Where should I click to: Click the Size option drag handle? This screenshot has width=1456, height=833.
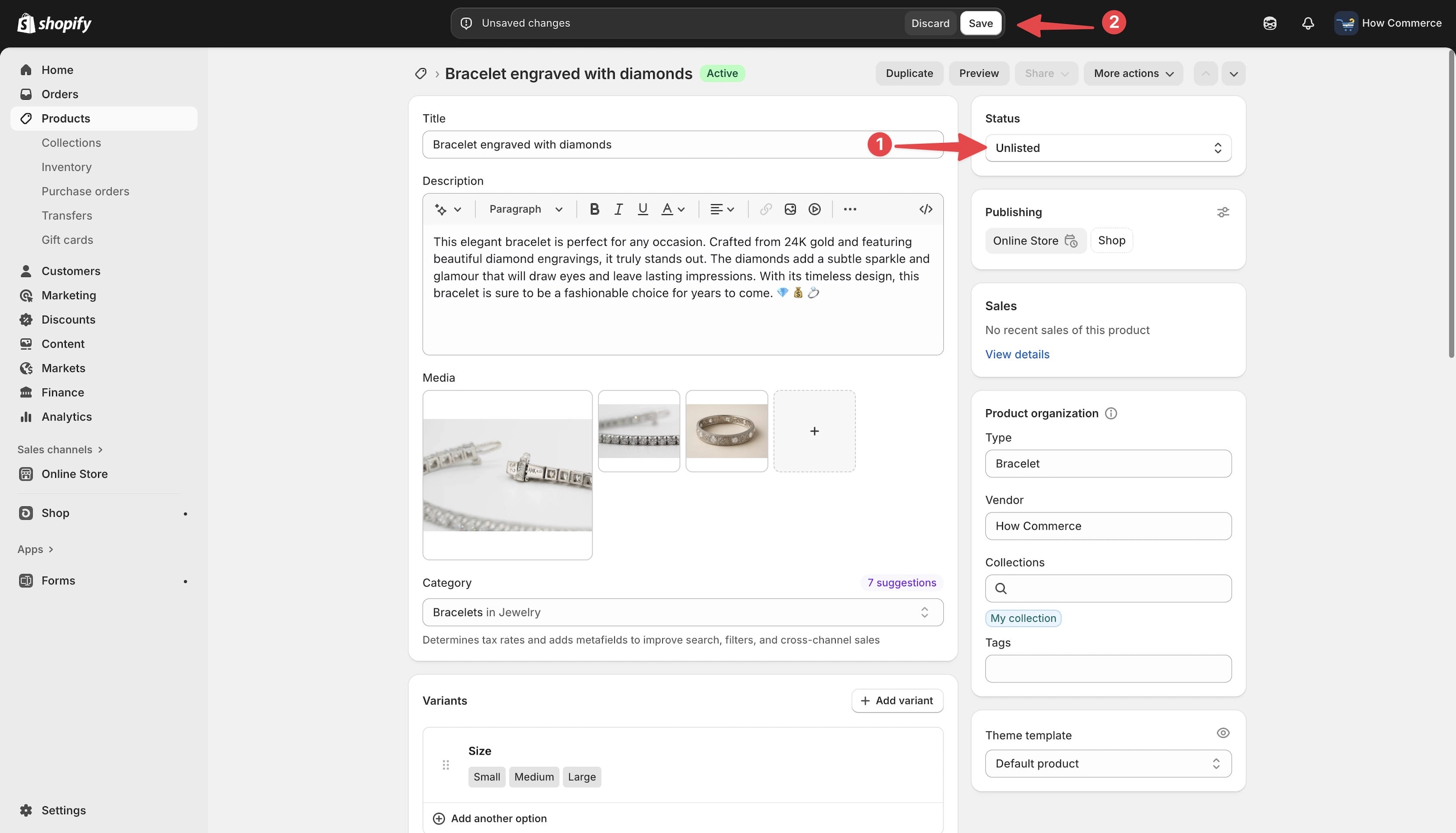(445, 765)
